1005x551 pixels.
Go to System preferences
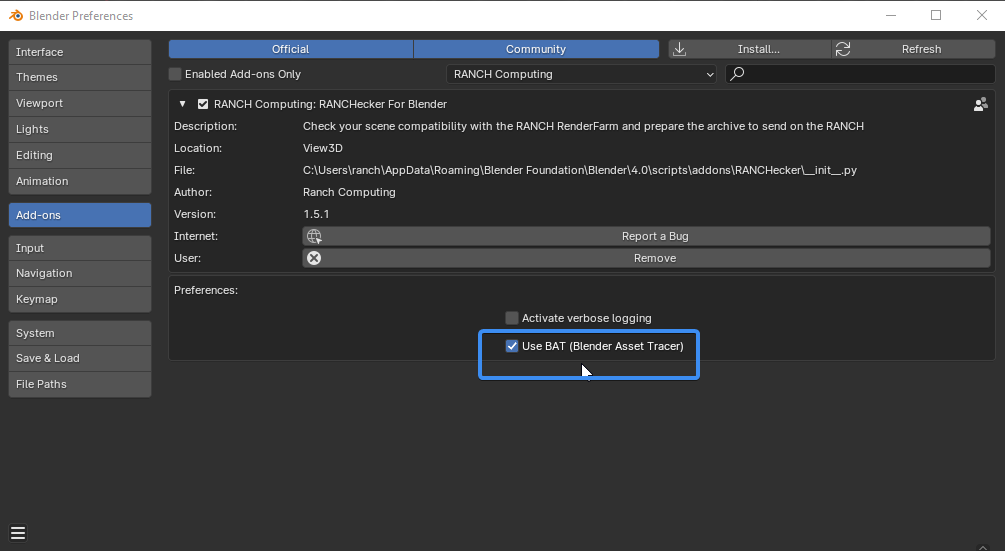tap(80, 333)
